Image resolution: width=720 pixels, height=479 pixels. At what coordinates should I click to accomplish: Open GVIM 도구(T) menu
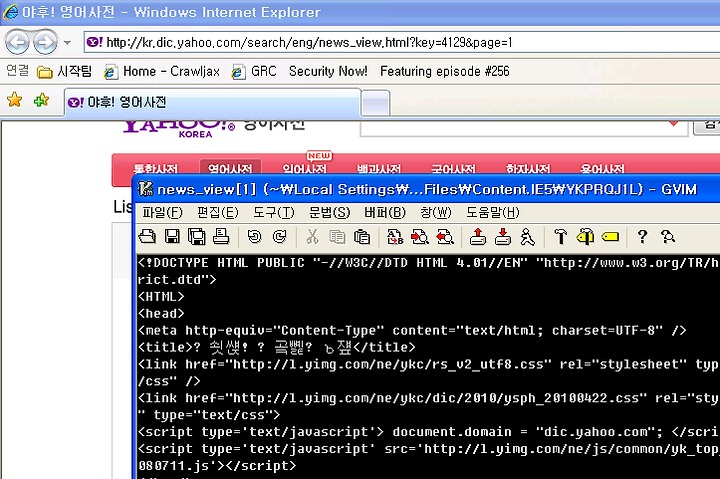click(x=274, y=213)
